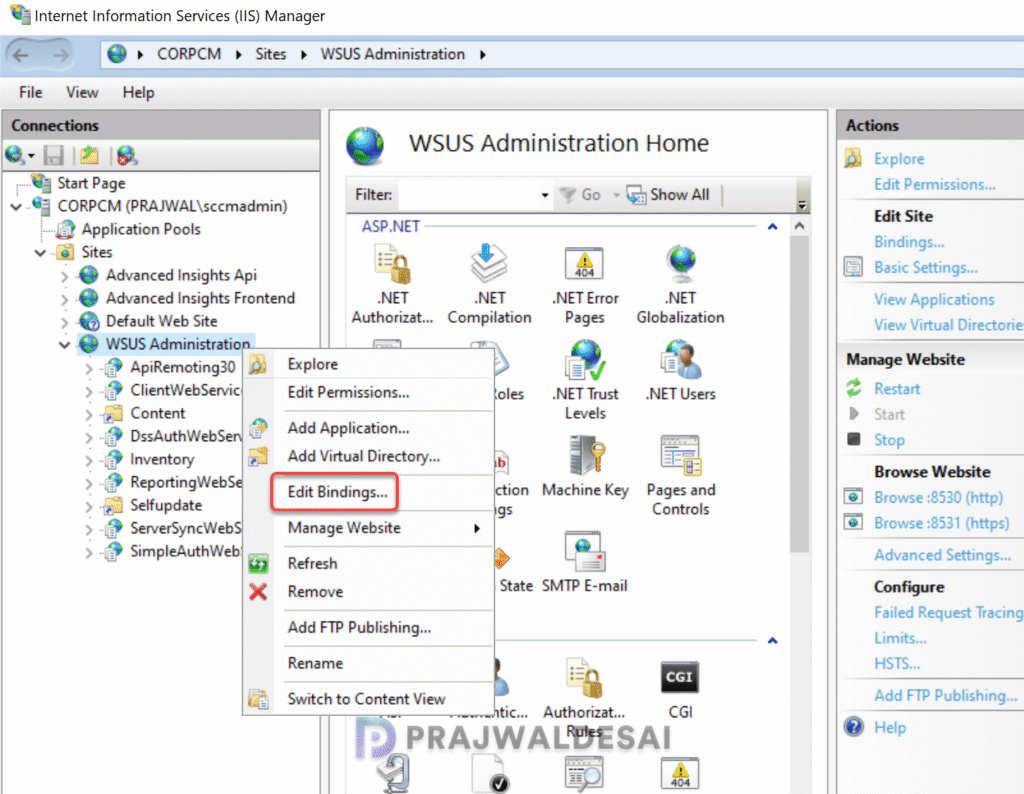Screen dimensions: 1024x794
Task: Open the Filter dropdown arrow
Action: (545, 195)
